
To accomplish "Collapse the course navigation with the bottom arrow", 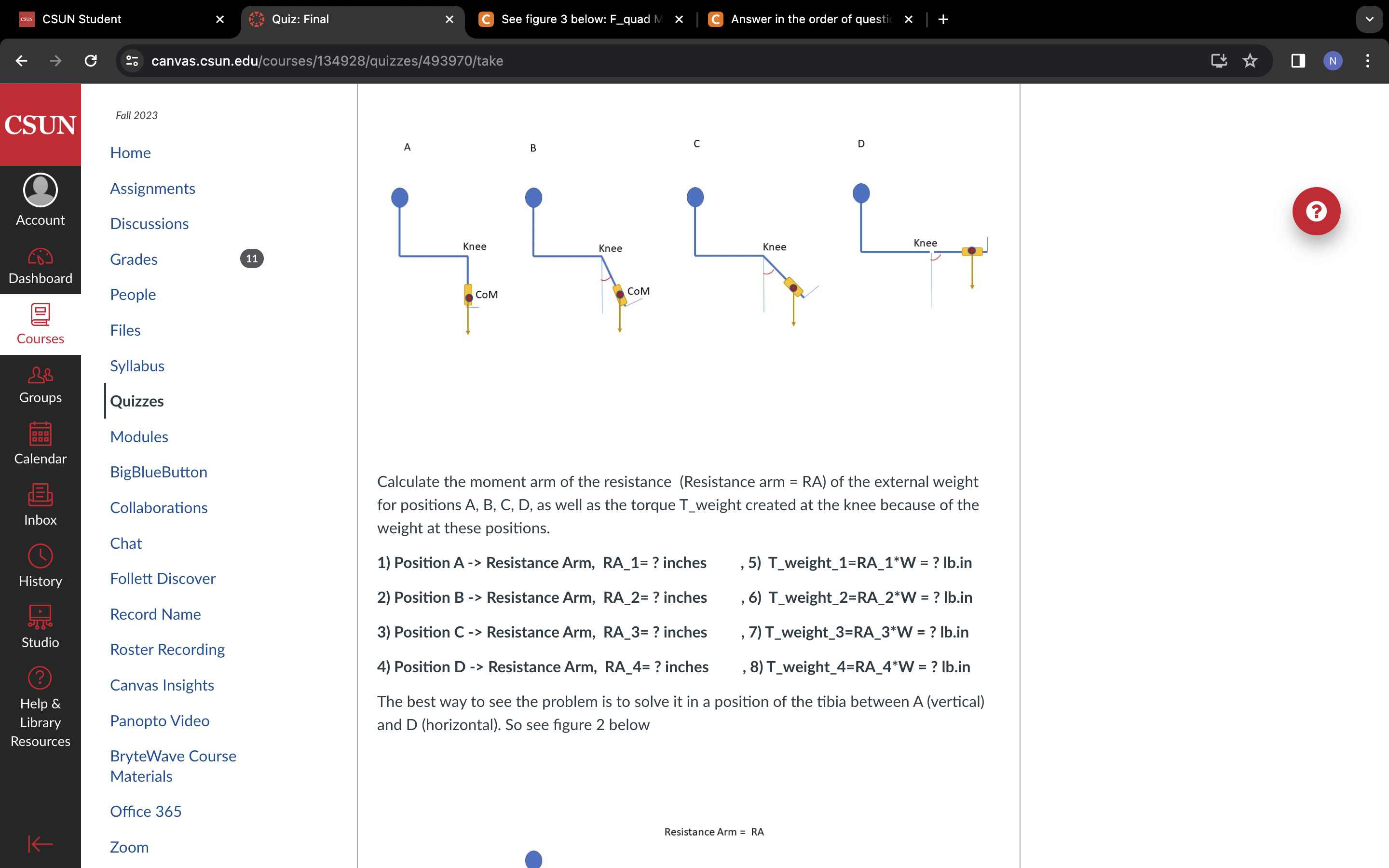I will (x=40, y=844).
